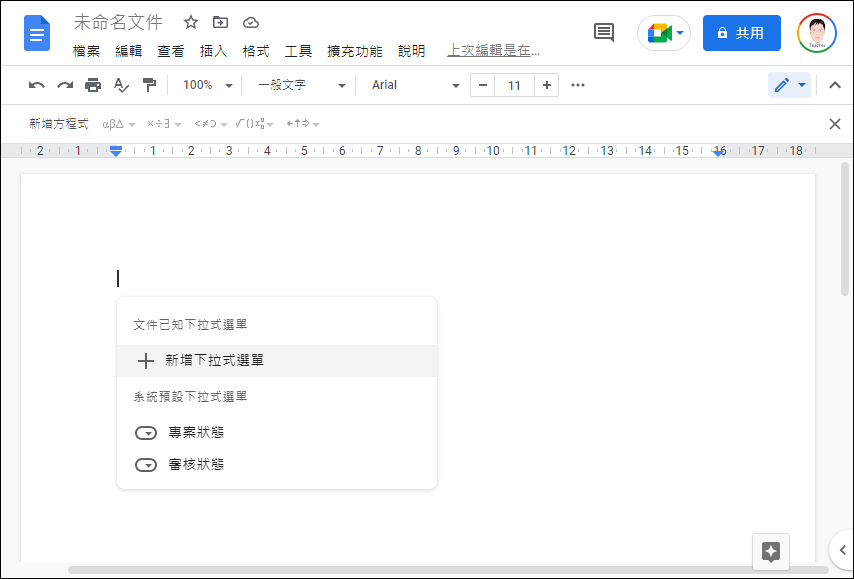Open the 工具 menu

click(298, 51)
